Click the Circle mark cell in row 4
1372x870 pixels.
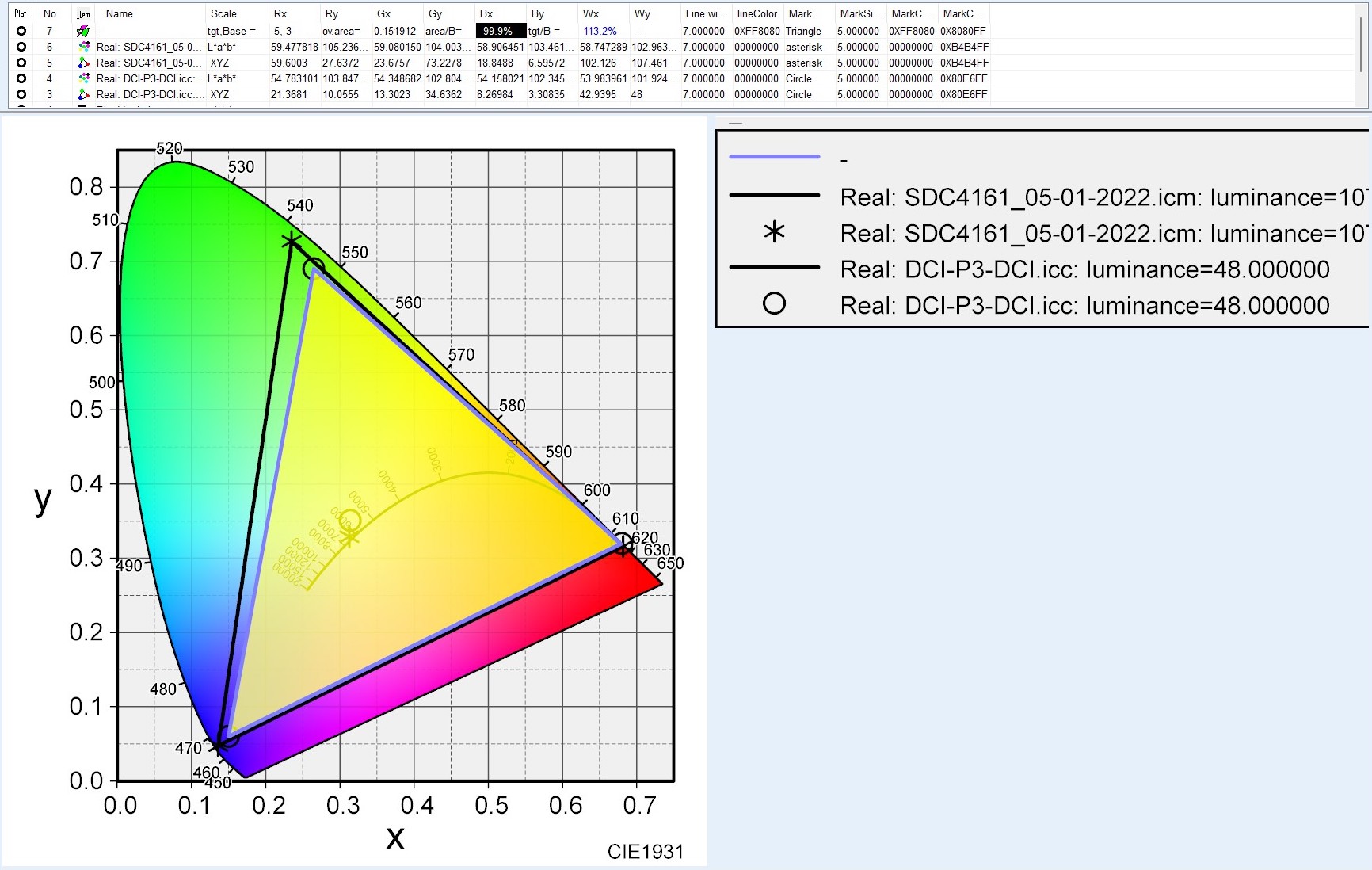coord(798,78)
